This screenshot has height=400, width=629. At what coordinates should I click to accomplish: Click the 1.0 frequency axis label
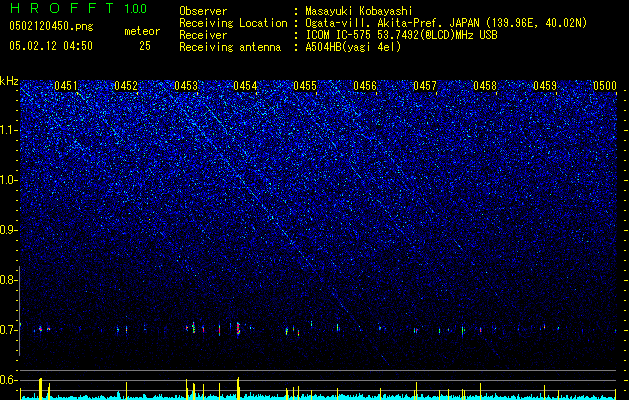click(9, 181)
